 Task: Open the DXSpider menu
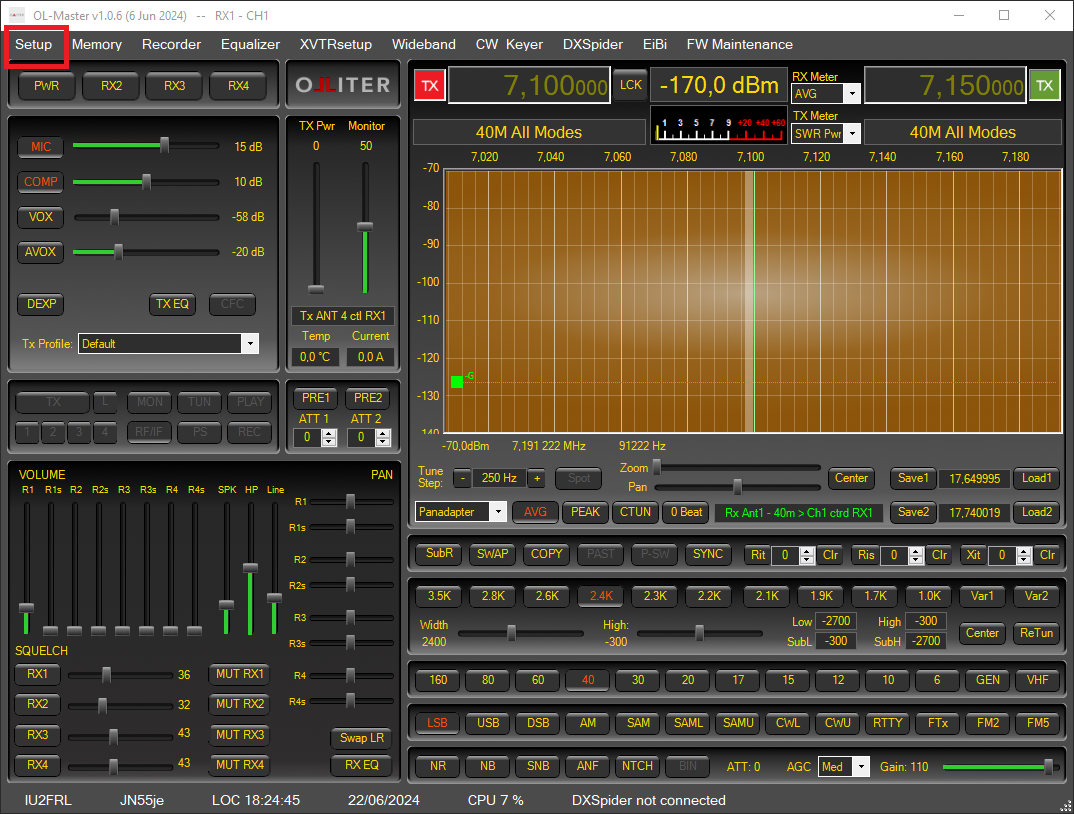coord(592,44)
